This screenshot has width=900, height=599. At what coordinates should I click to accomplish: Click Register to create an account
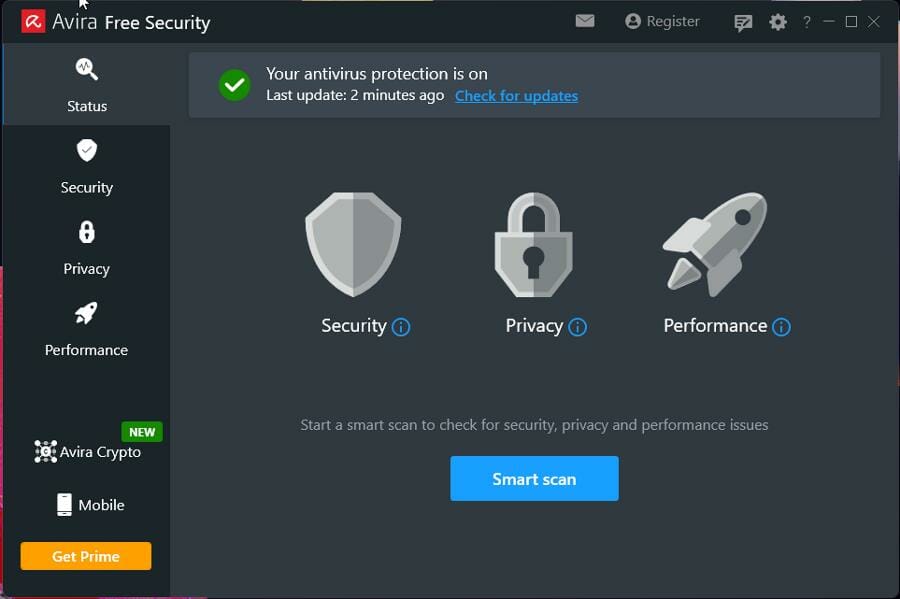662,21
